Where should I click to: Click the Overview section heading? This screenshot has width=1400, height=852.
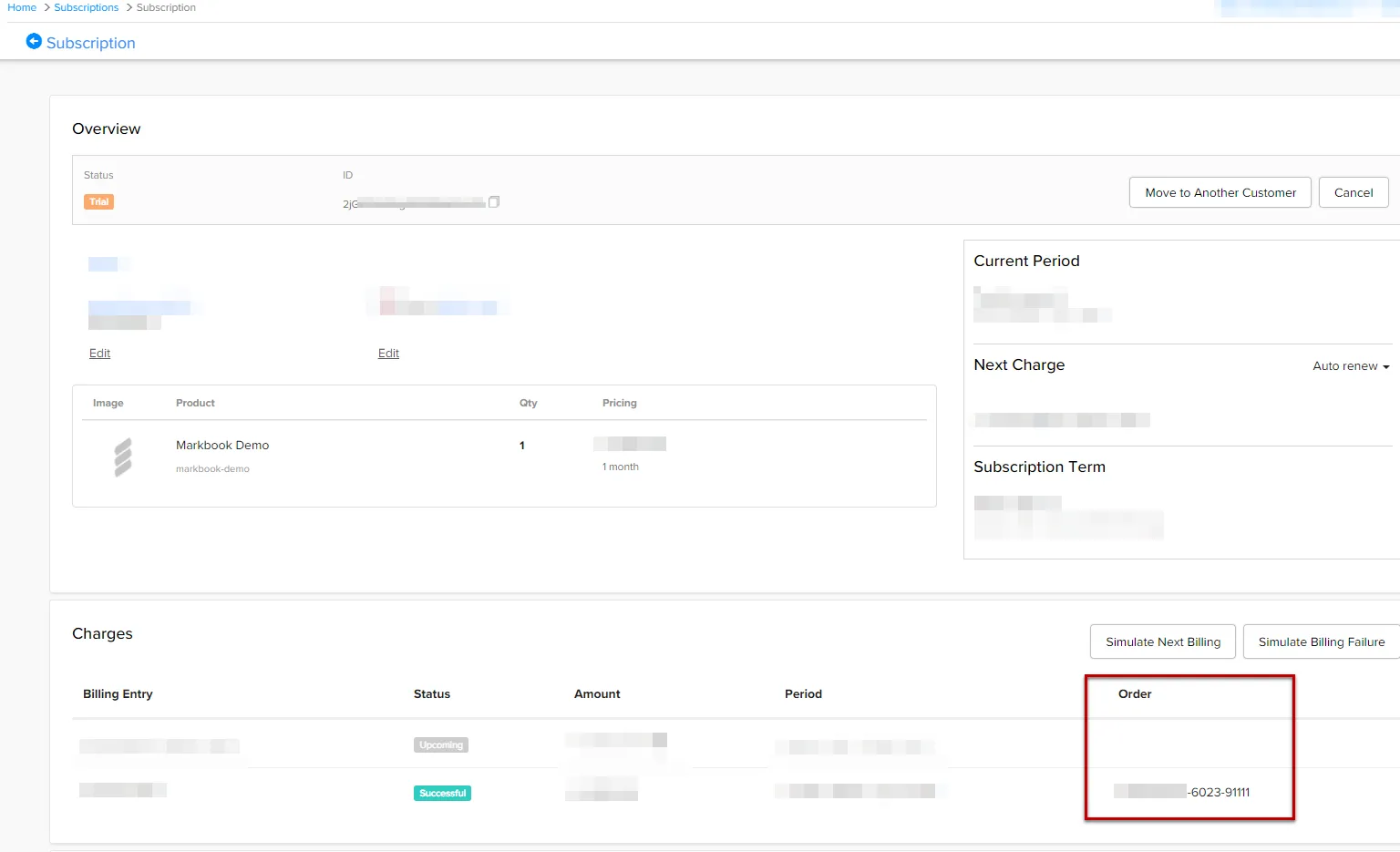click(107, 128)
